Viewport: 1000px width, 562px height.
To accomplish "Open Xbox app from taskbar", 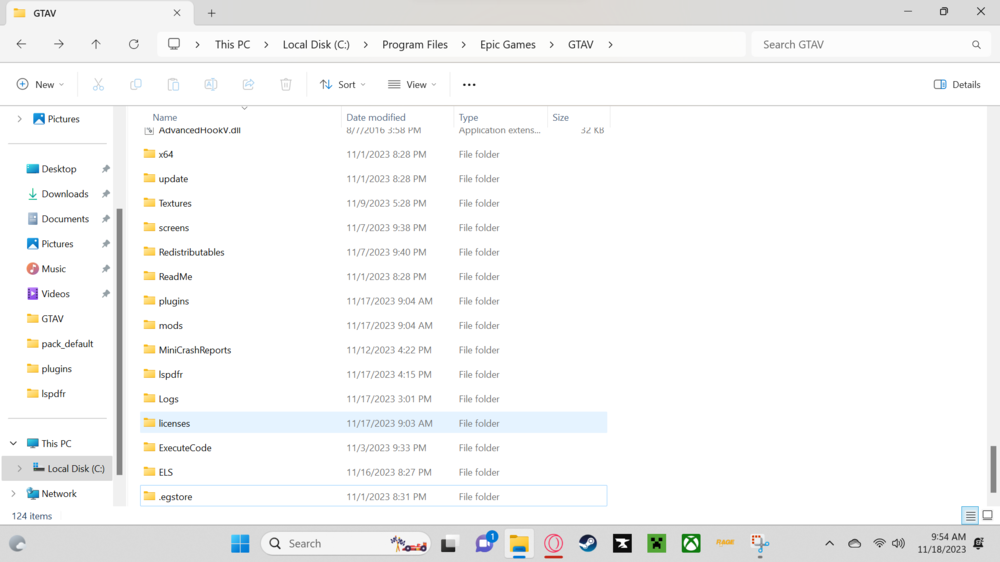I will tap(691, 544).
